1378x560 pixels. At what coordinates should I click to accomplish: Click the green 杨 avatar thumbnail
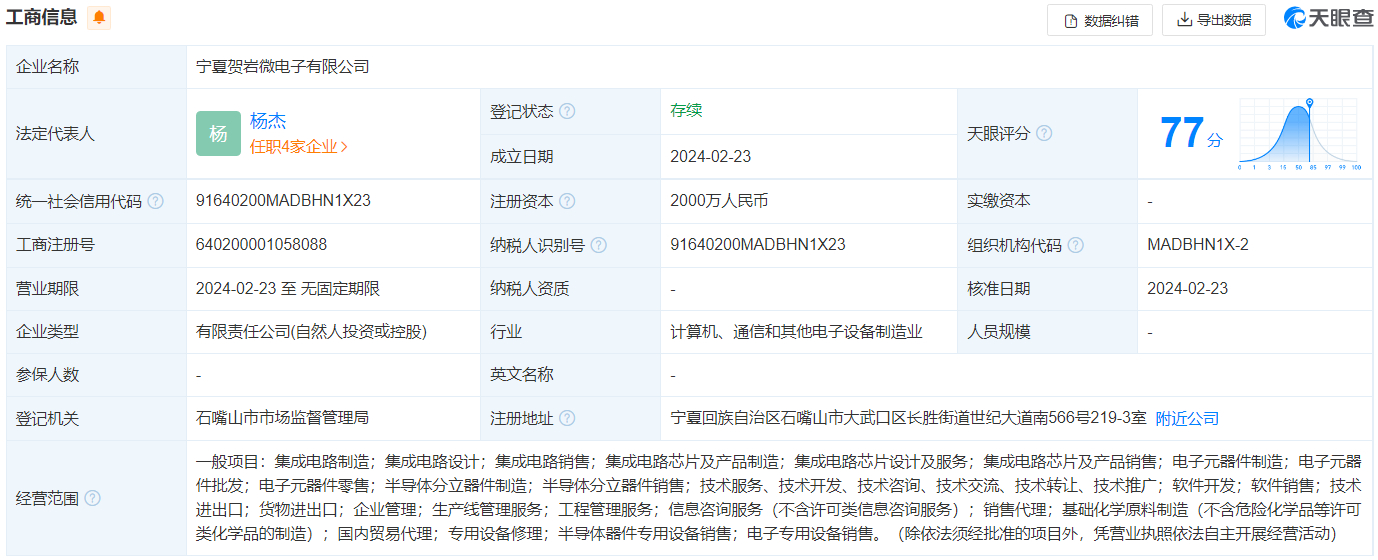click(218, 133)
